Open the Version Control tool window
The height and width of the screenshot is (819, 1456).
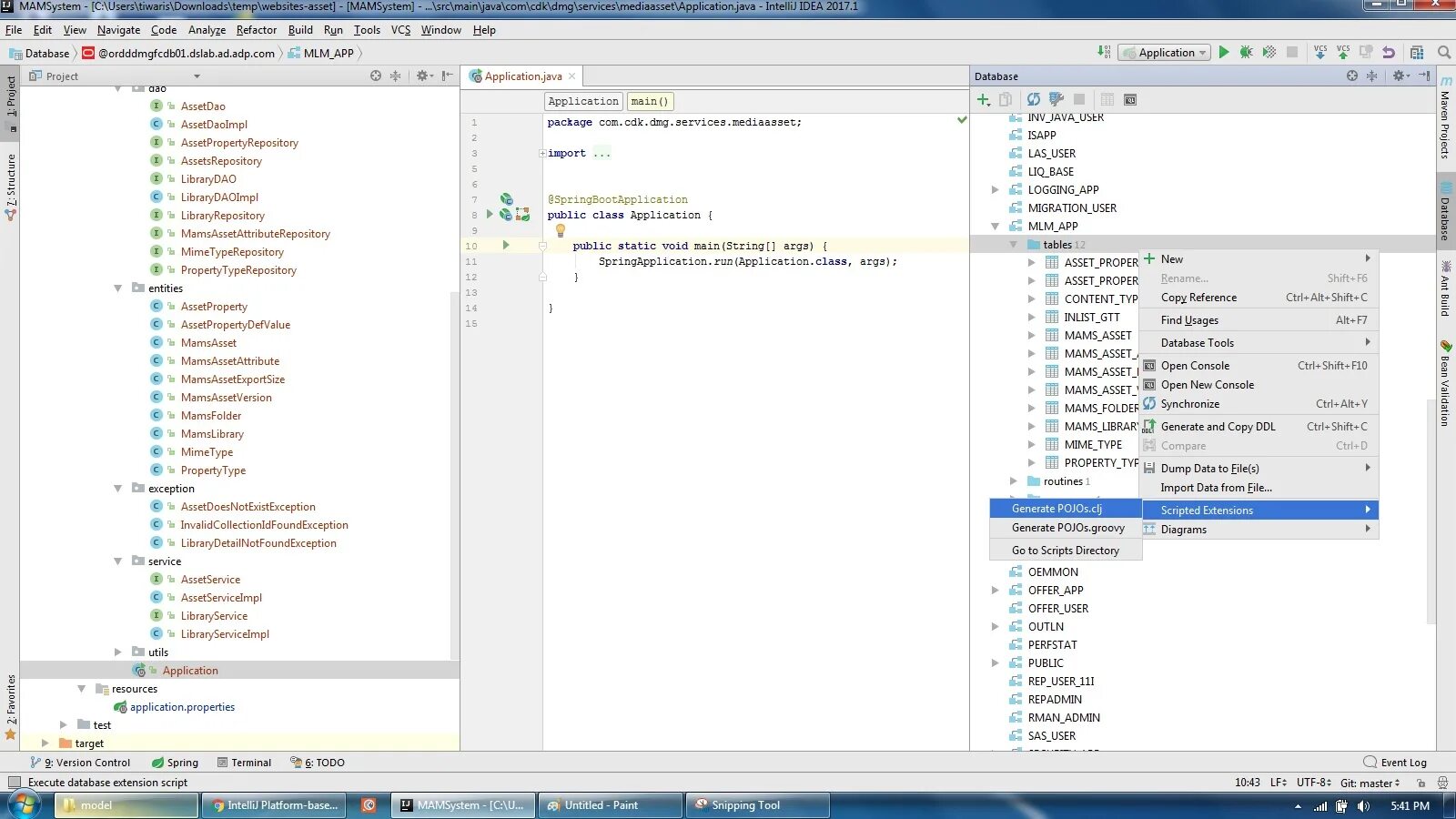click(x=81, y=763)
